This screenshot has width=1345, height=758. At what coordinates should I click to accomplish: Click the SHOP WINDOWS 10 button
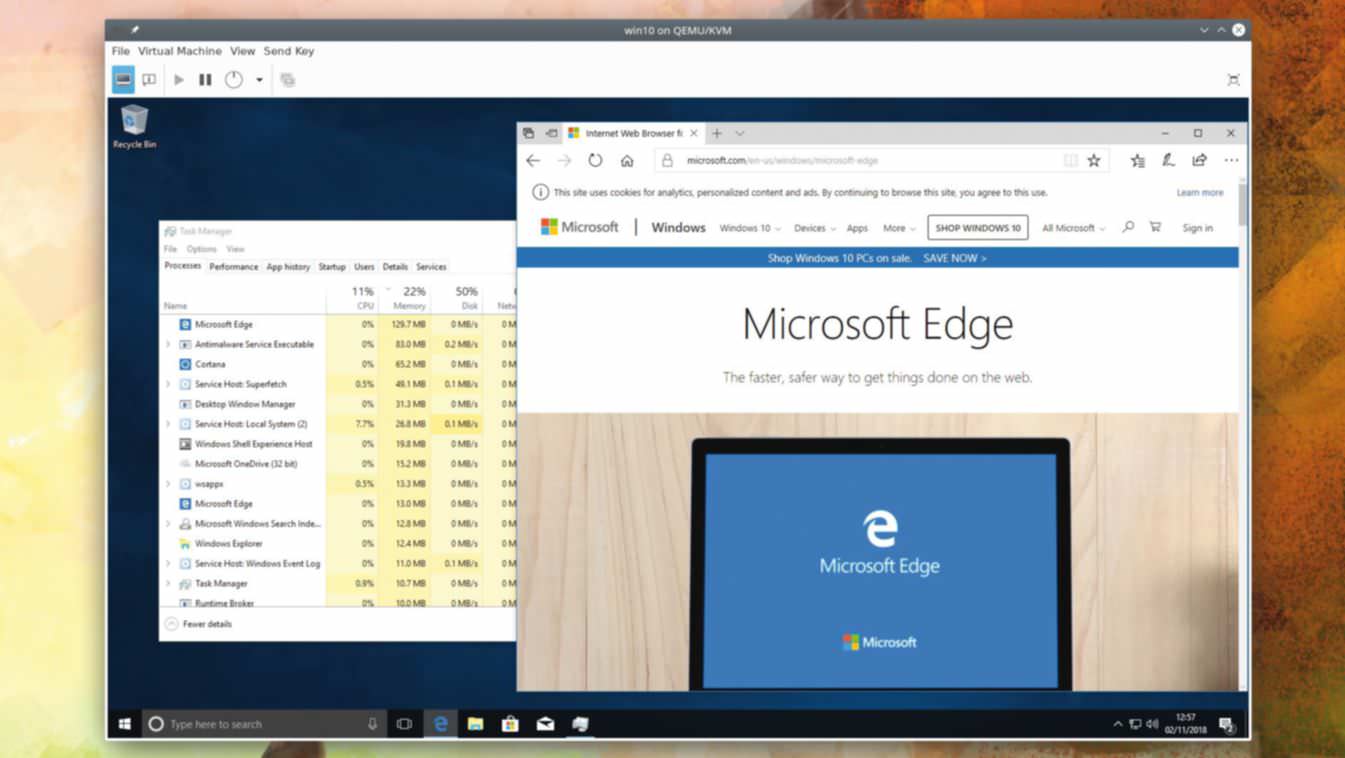[x=978, y=228]
